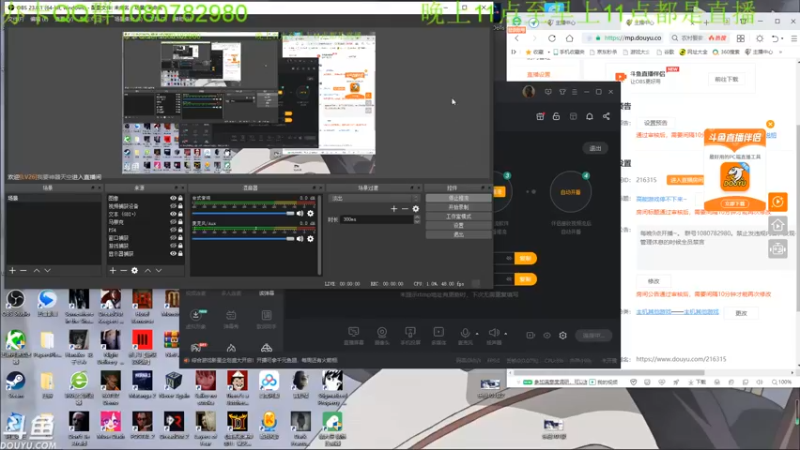Toggle visibility of 马赛克 source
The width and height of the screenshot is (800, 450).
(173, 222)
